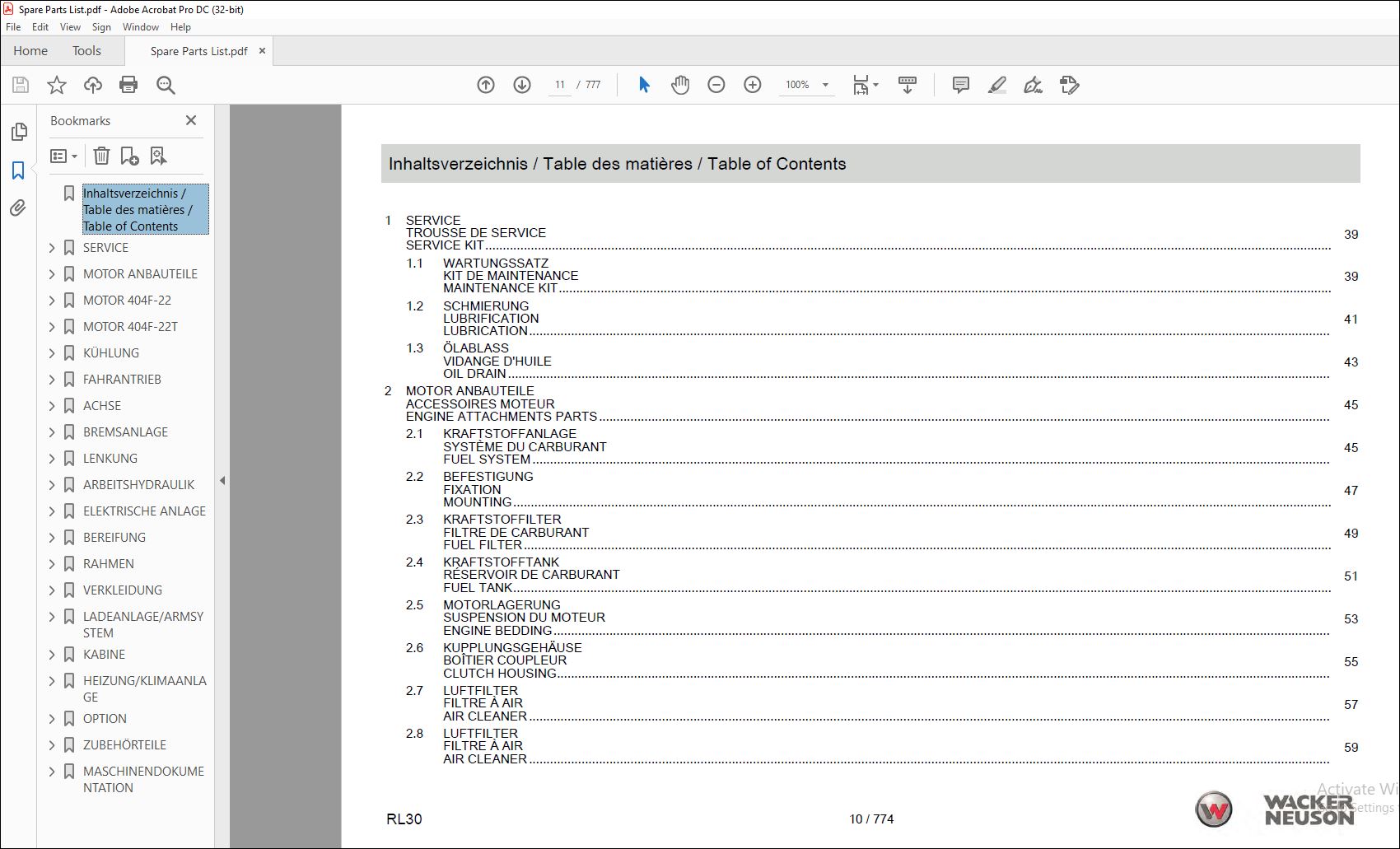Open the Sign menu
Screen dimensions: 1400x849
[x=101, y=27]
